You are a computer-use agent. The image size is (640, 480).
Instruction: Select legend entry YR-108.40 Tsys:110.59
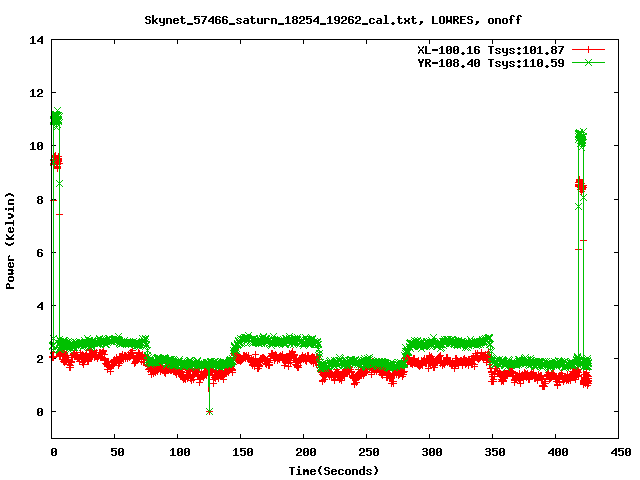coord(491,63)
